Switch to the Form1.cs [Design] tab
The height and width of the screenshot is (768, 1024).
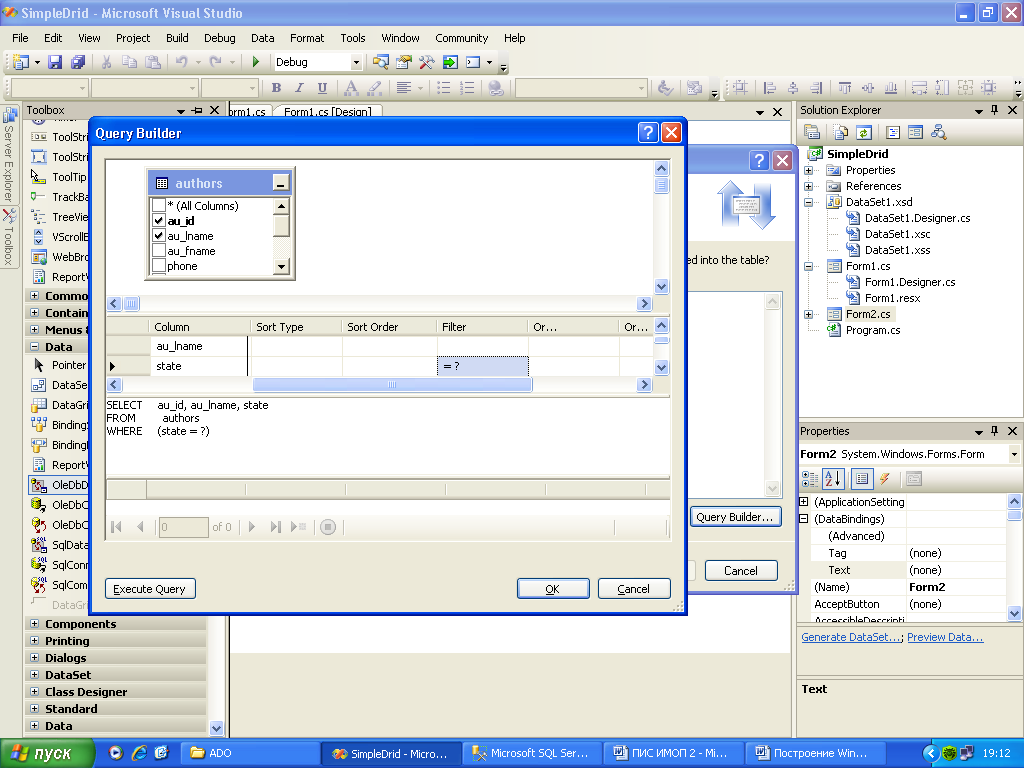click(328, 112)
